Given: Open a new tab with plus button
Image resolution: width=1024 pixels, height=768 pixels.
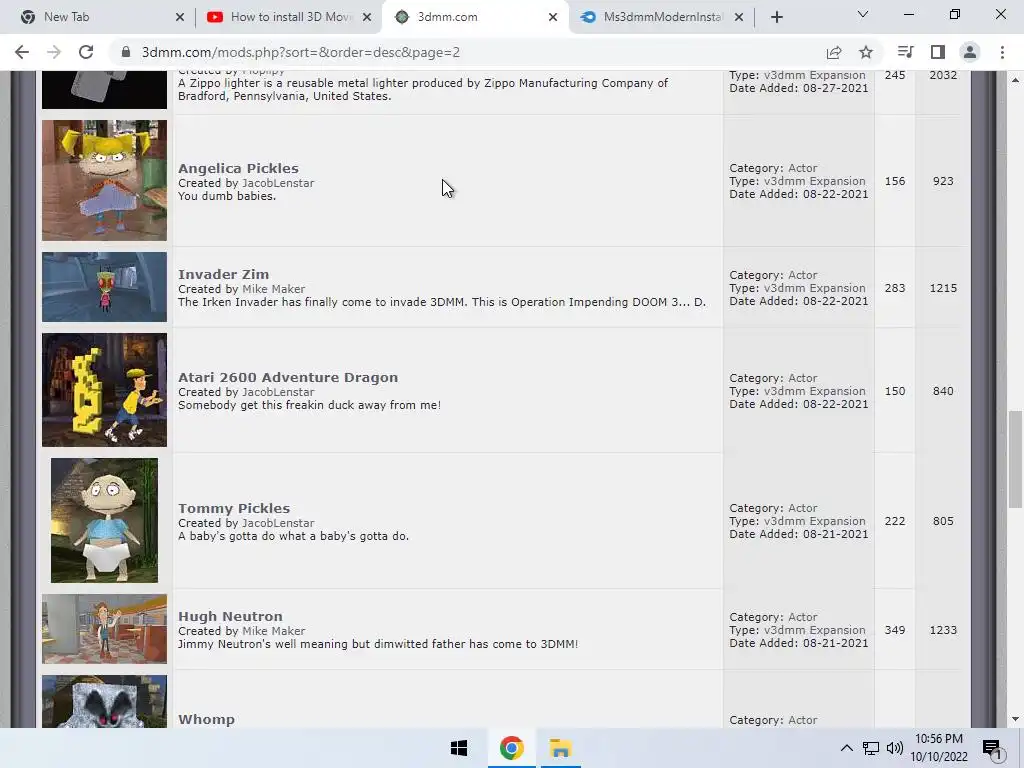Looking at the screenshot, I should [x=776, y=17].
